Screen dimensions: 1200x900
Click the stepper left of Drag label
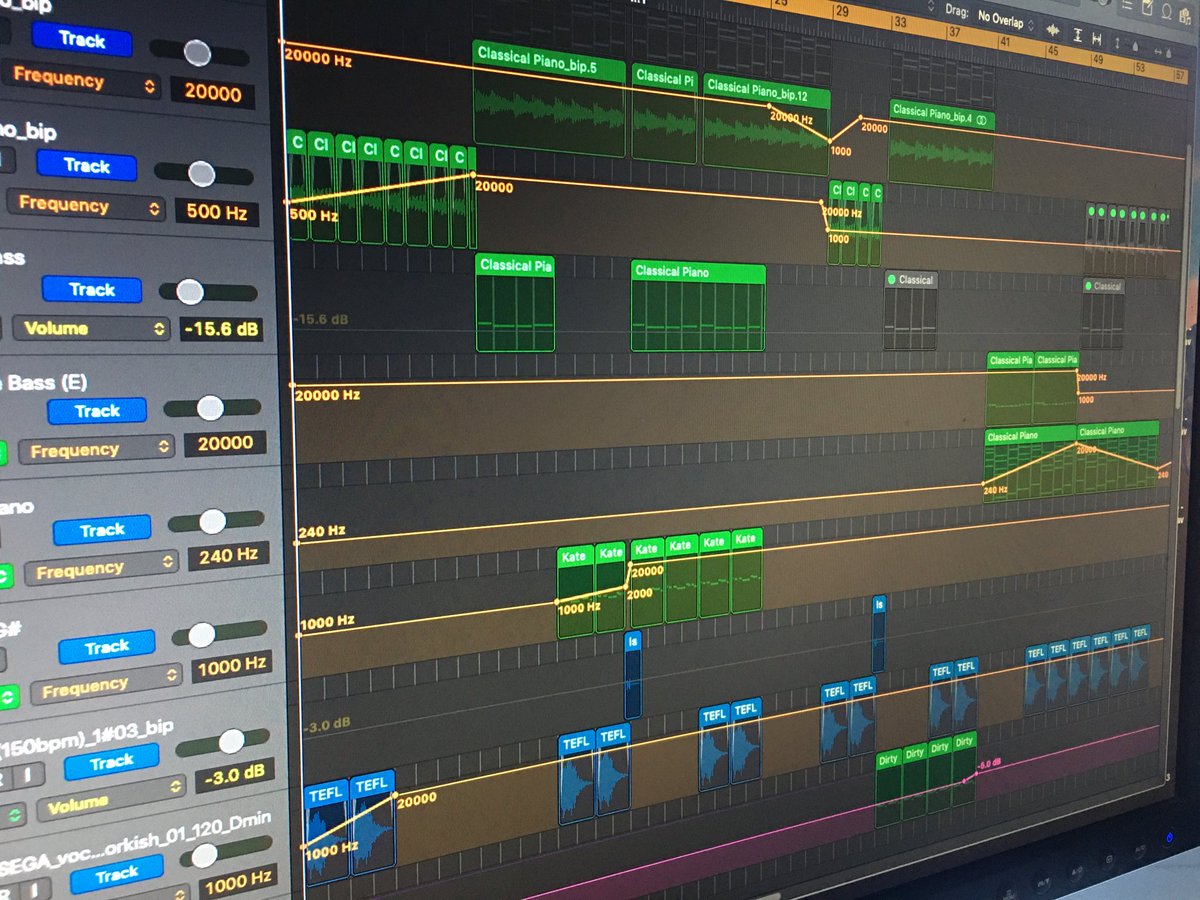(x=931, y=7)
